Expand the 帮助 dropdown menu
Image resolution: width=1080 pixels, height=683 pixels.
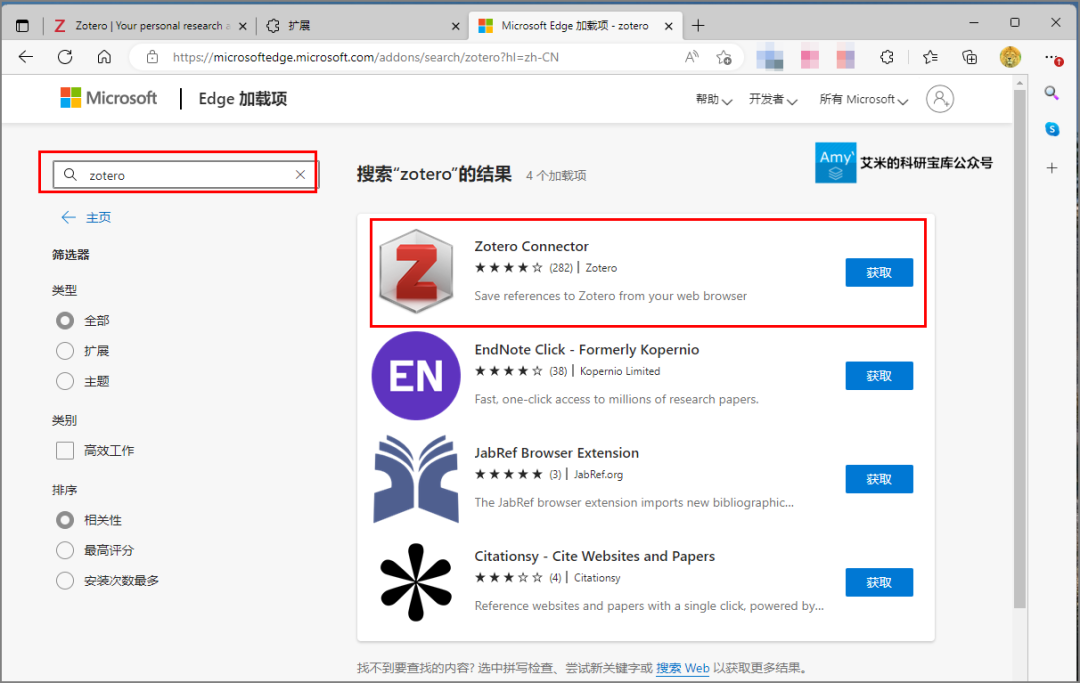coord(714,100)
